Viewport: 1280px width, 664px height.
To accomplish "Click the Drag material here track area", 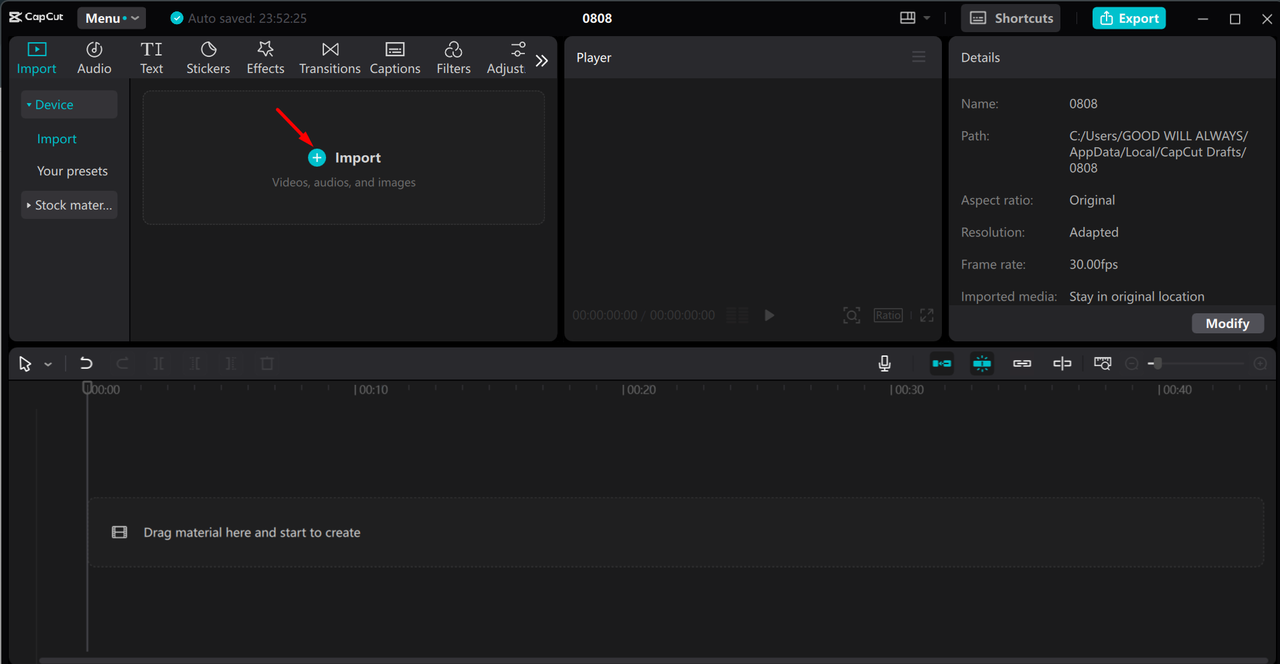I will [676, 532].
